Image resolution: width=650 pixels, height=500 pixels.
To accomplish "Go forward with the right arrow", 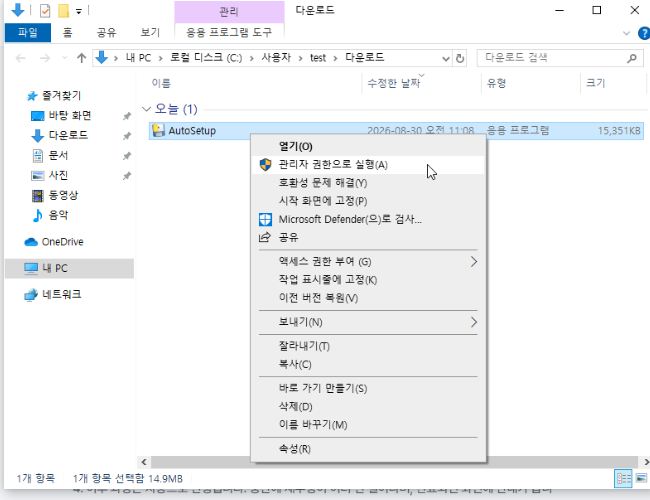I will coord(45,58).
